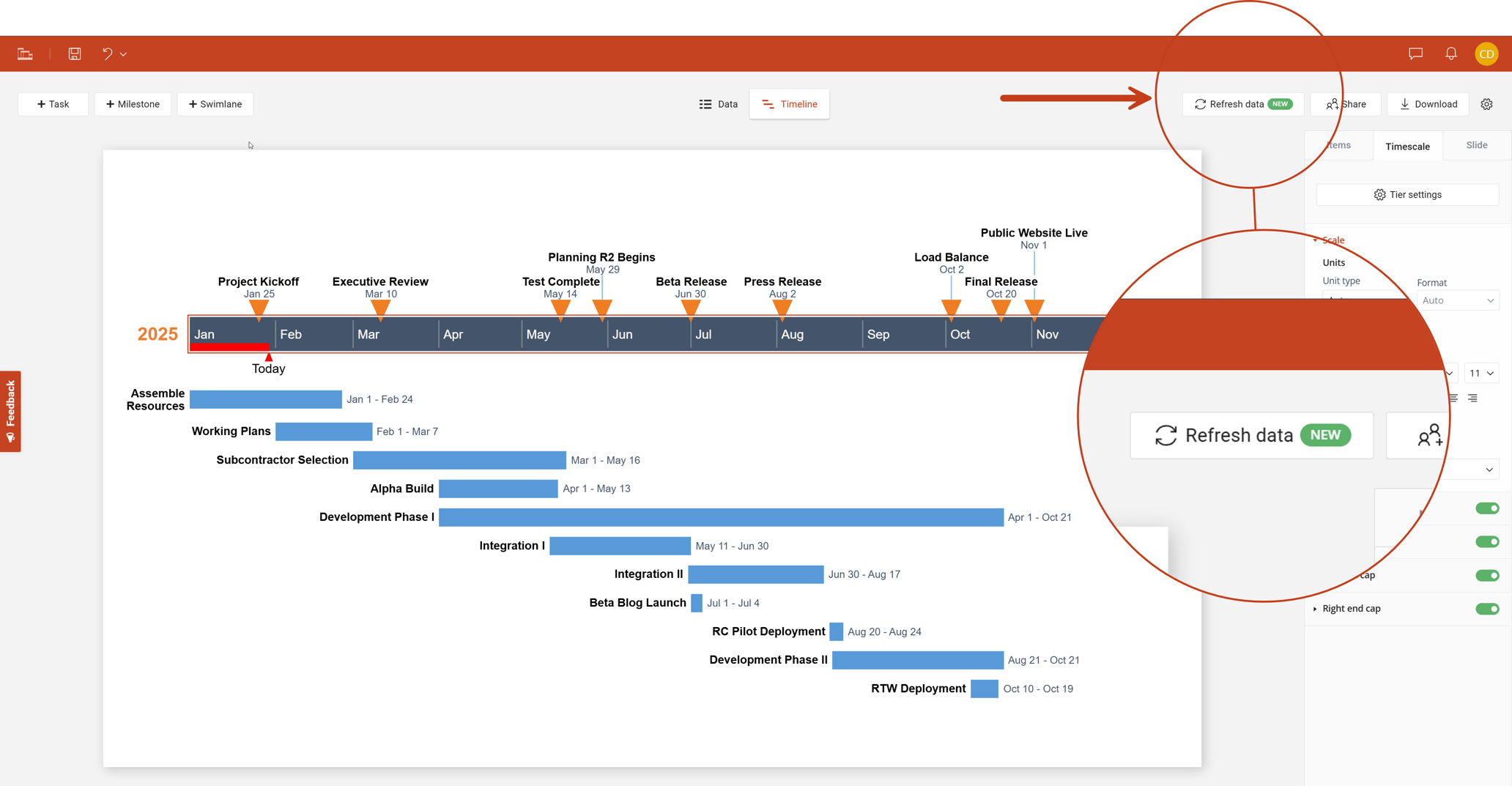The width and height of the screenshot is (1512, 786).
Task: Click the timeline app logo icon top left
Action: coord(24,53)
